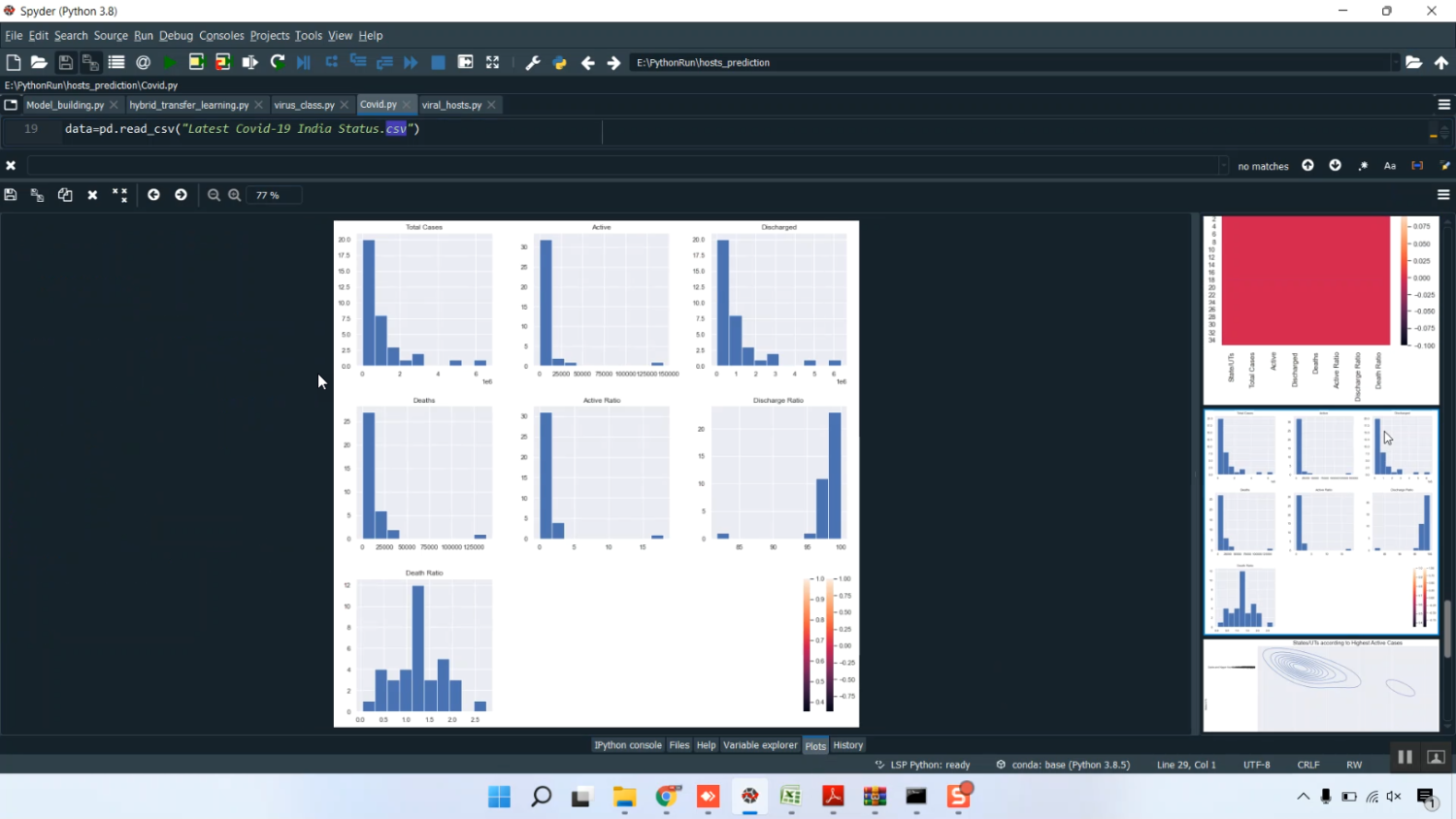Toggle whole words search option
Viewport: 1456px width, 819px height.
1417,166
